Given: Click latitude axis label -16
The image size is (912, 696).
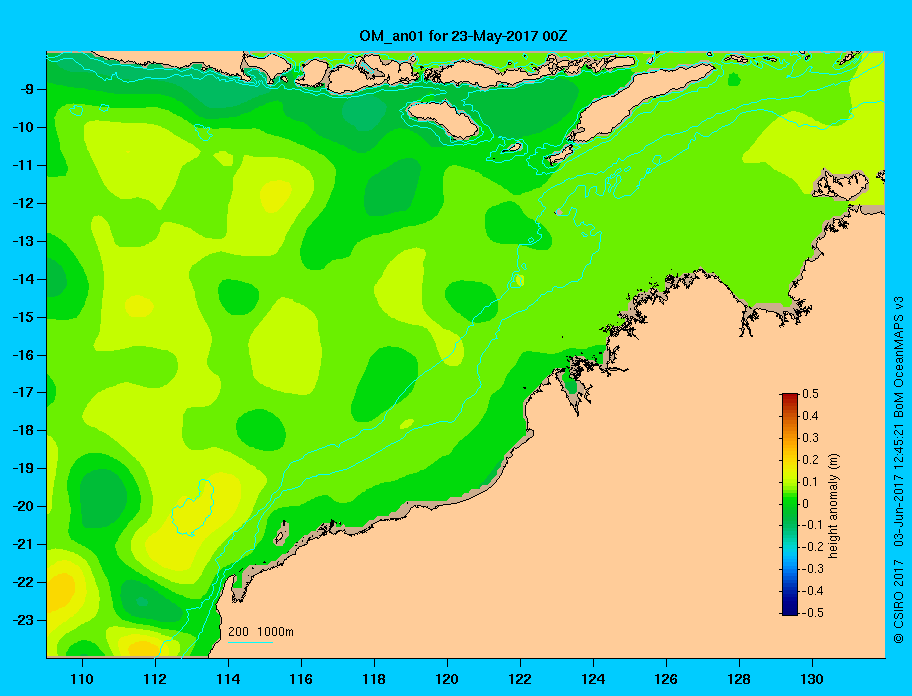Looking at the screenshot, I should [22, 355].
